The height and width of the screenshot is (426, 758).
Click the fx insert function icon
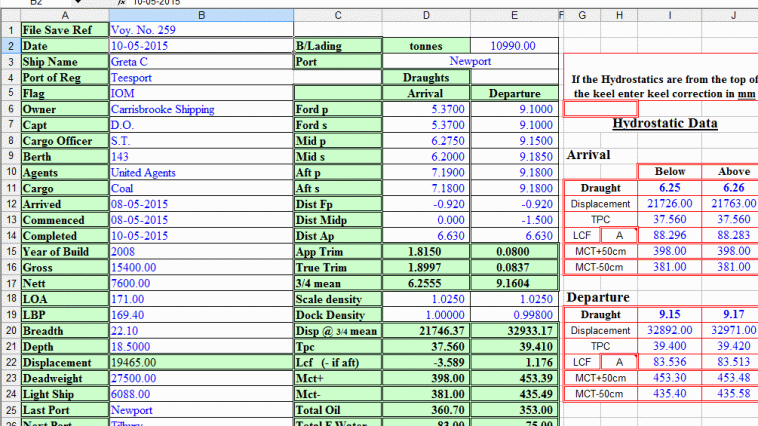click(123, 3)
